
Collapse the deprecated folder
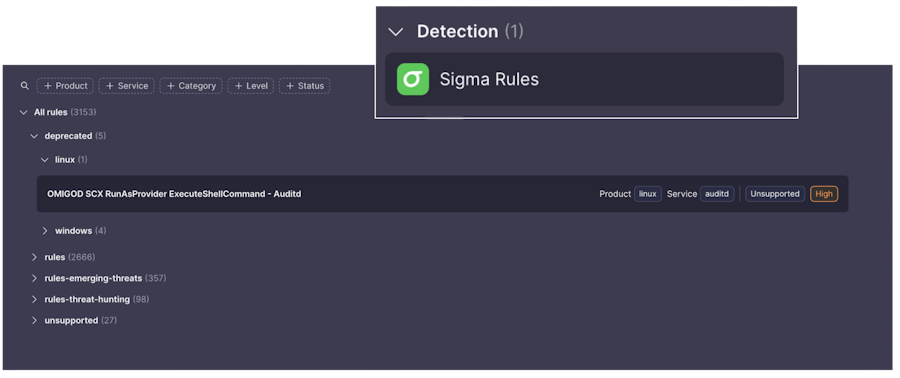(x=34, y=136)
